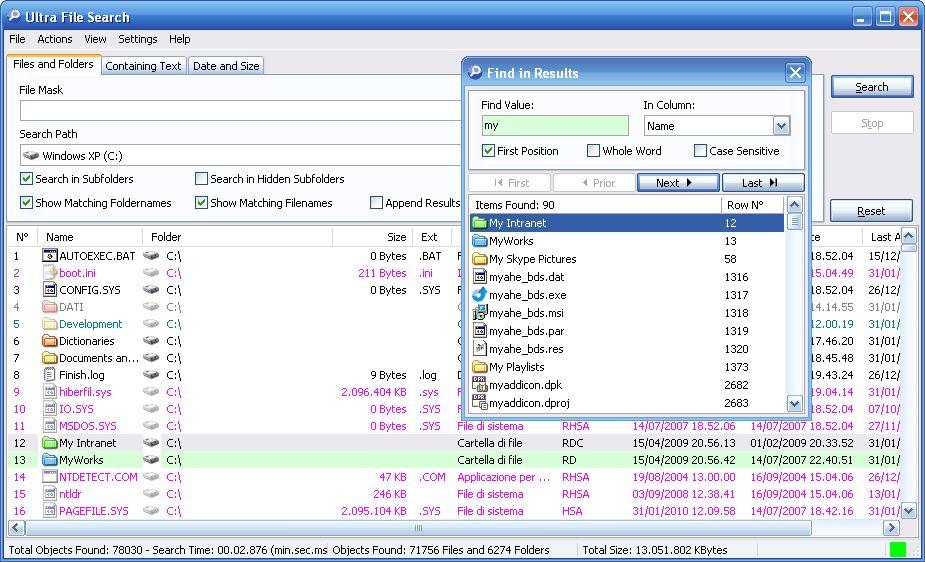Image resolution: width=925 pixels, height=562 pixels.
Task: Click the My Skype Pictures folder icon
Action: [x=480, y=258]
